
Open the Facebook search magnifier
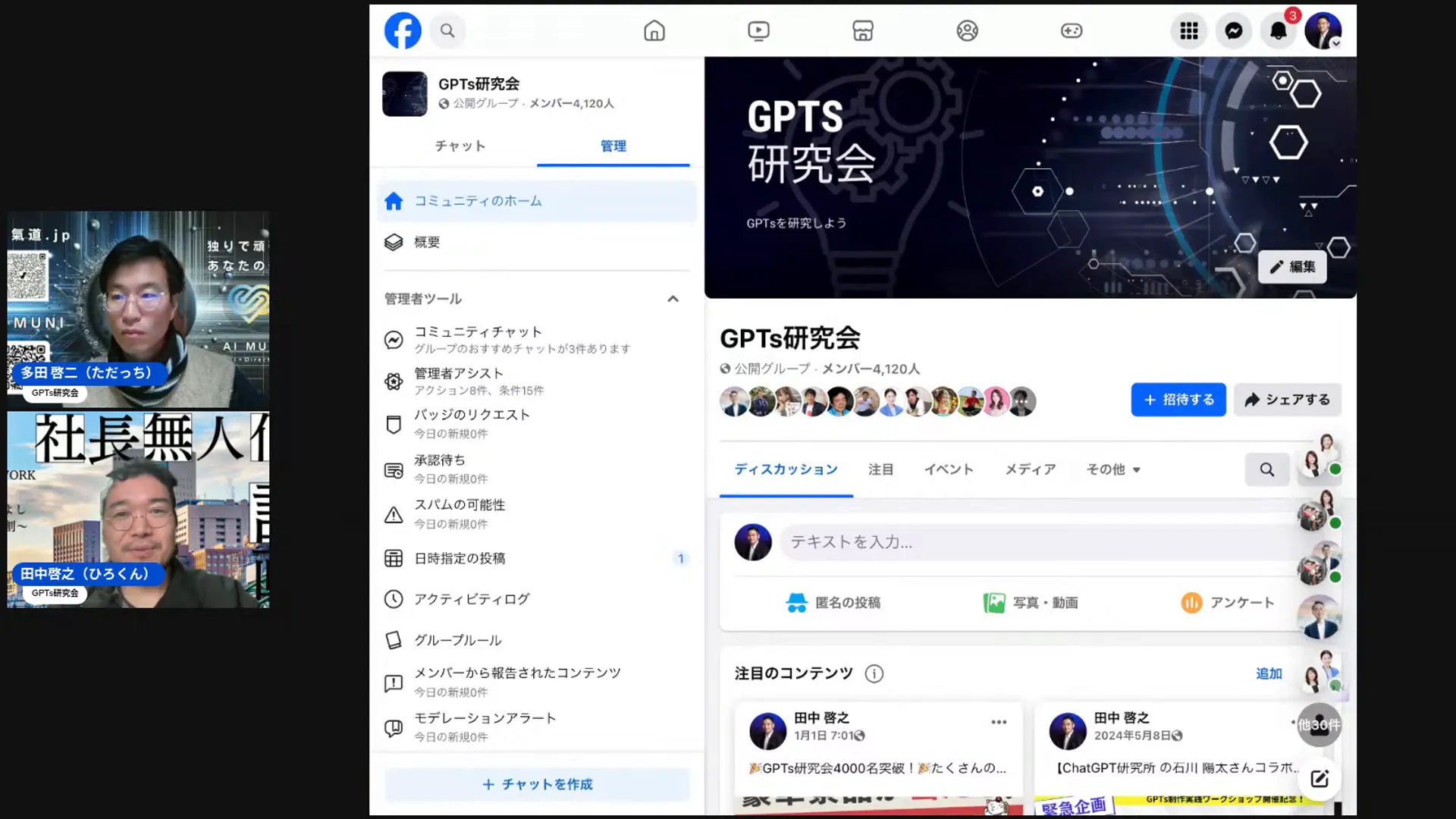point(447,31)
